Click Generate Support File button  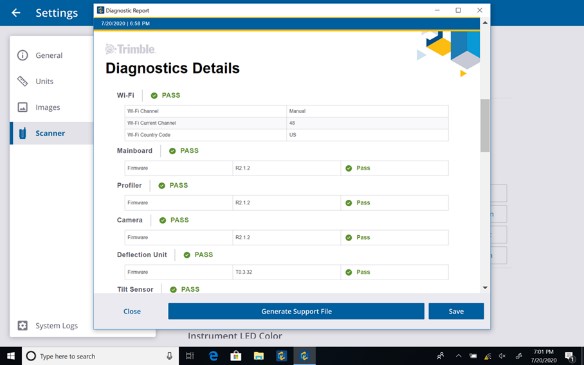click(x=296, y=311)
